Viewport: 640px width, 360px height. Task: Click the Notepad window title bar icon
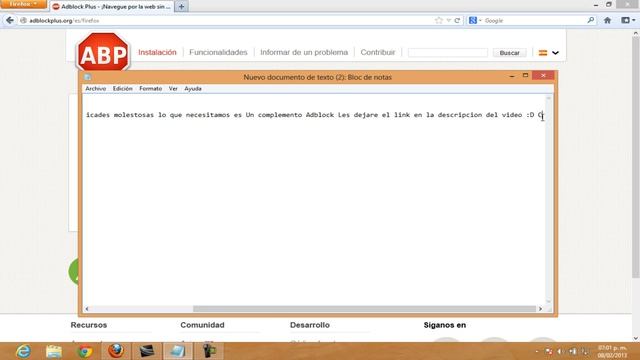point(87,77)
